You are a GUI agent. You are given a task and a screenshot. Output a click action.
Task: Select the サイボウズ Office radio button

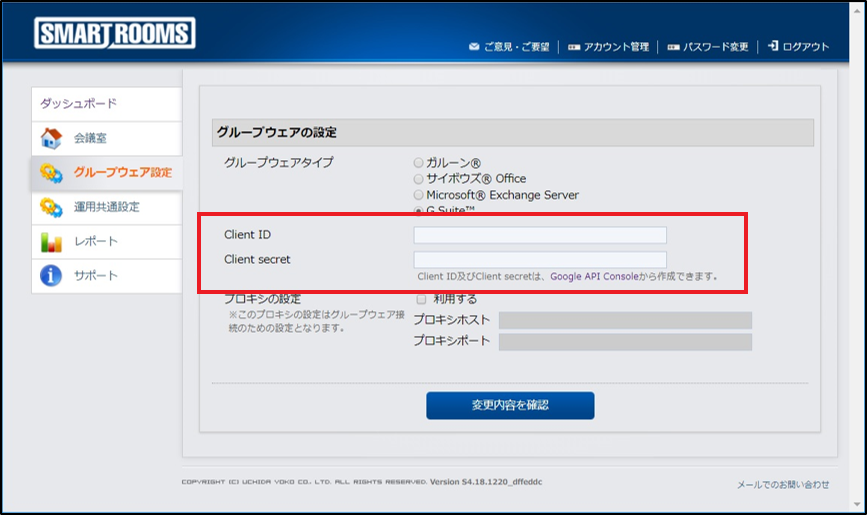coord(419,178)
